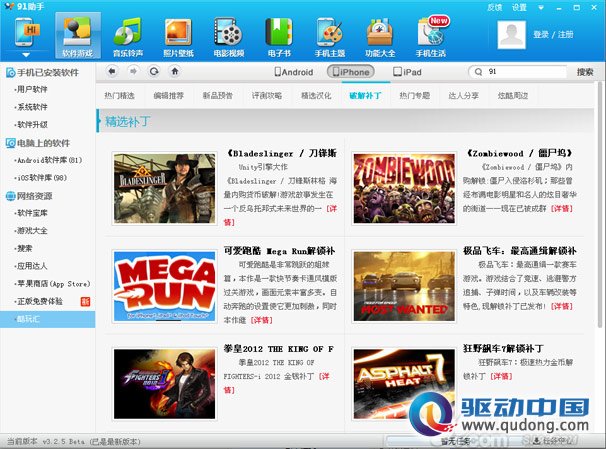Open Most Wanted game thumbnail
606x449 pixels.
coord(404,286)
